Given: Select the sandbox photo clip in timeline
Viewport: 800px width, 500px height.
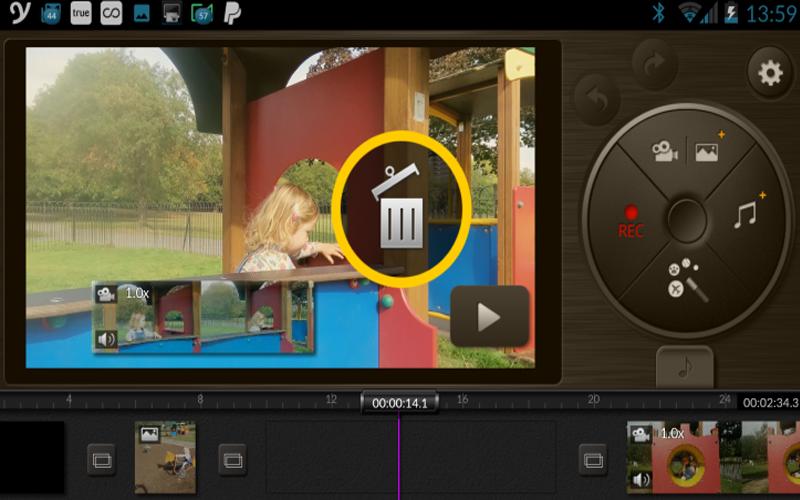Looking at the screenshot, I should [165, 457].
